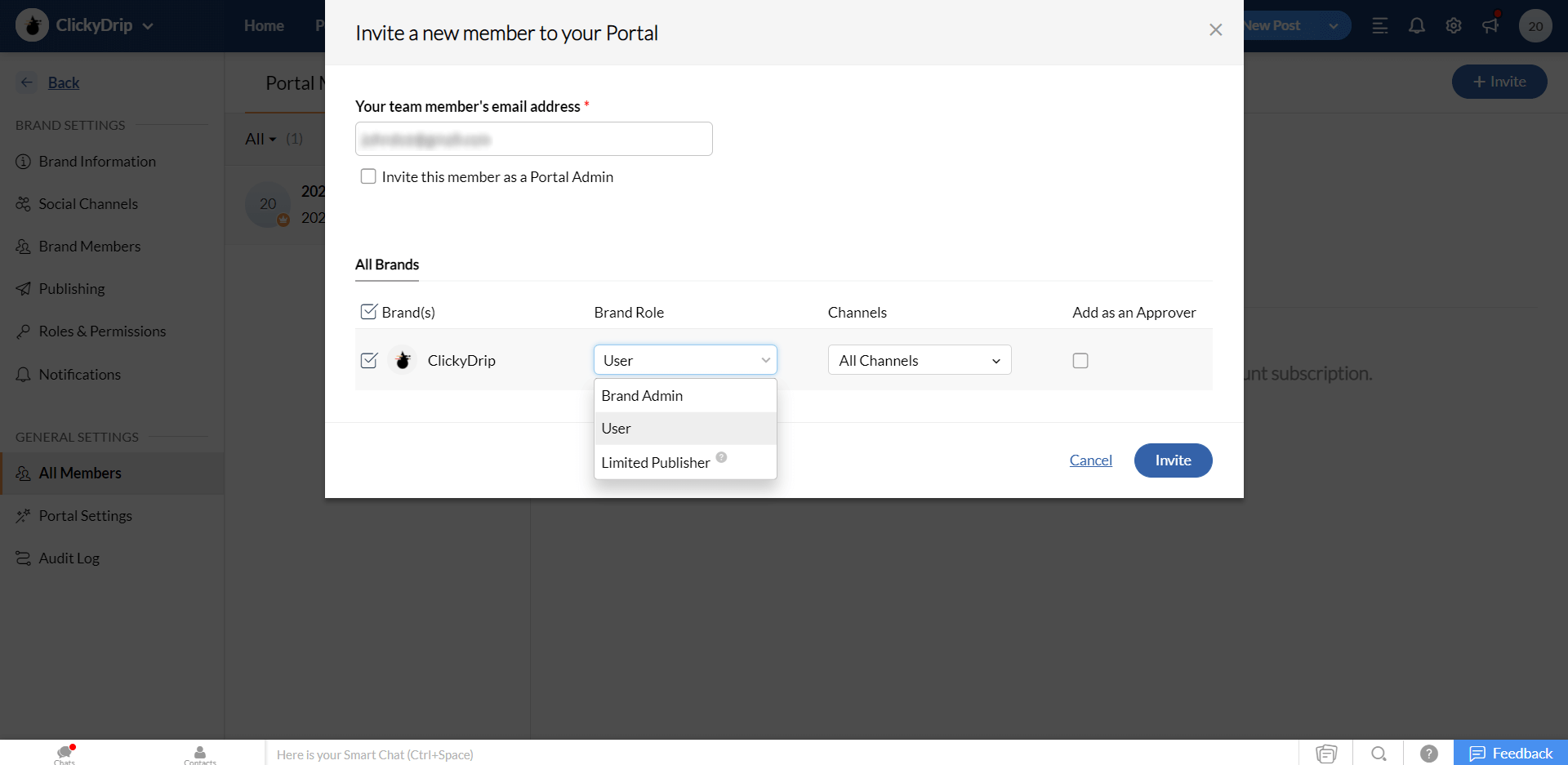Click the Social Channels icon
Viewport: 1568px width, 765px height.
(24, 204)
